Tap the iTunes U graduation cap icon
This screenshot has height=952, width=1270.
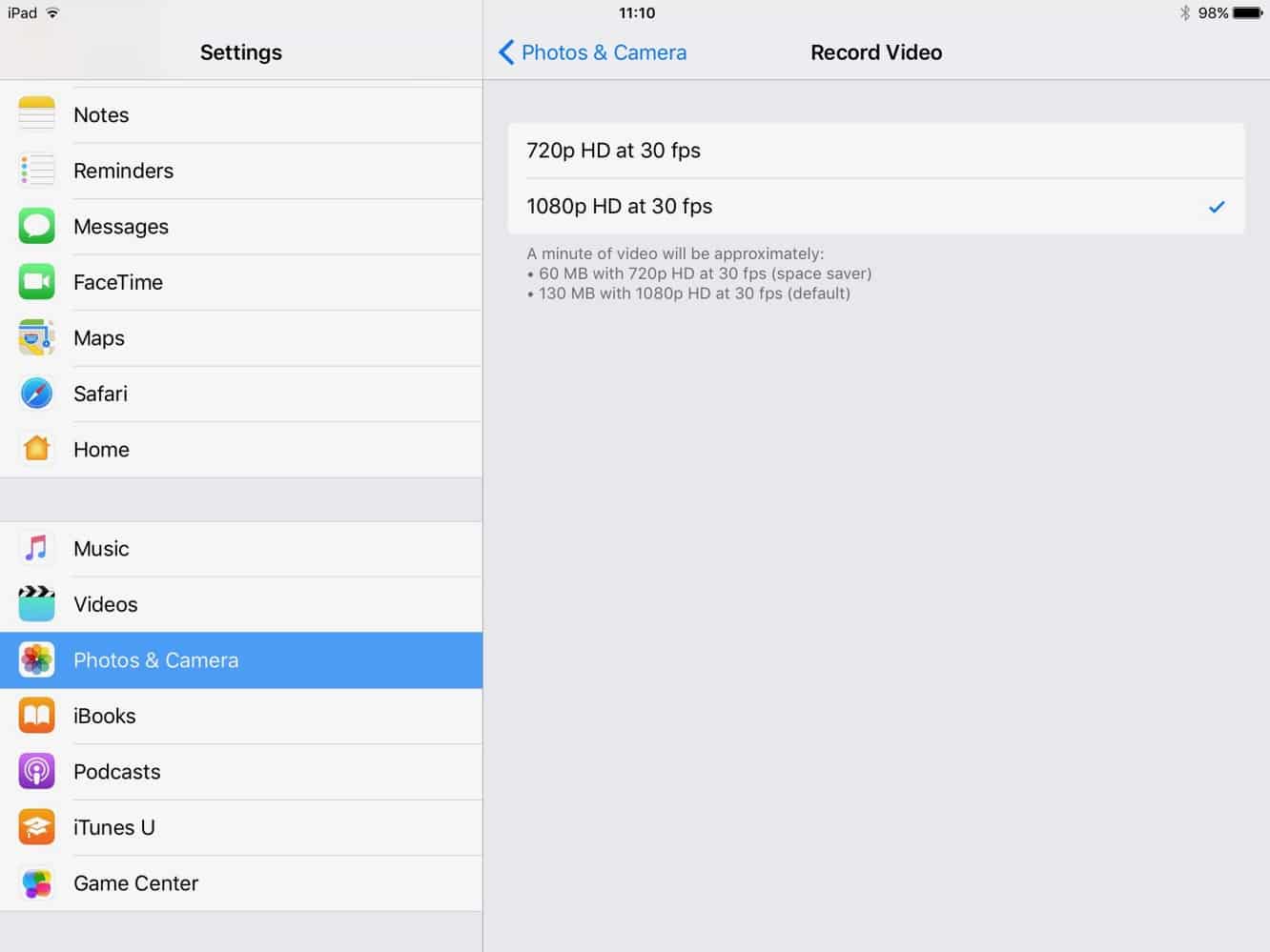pyautogui.click(x=37, y=827)
